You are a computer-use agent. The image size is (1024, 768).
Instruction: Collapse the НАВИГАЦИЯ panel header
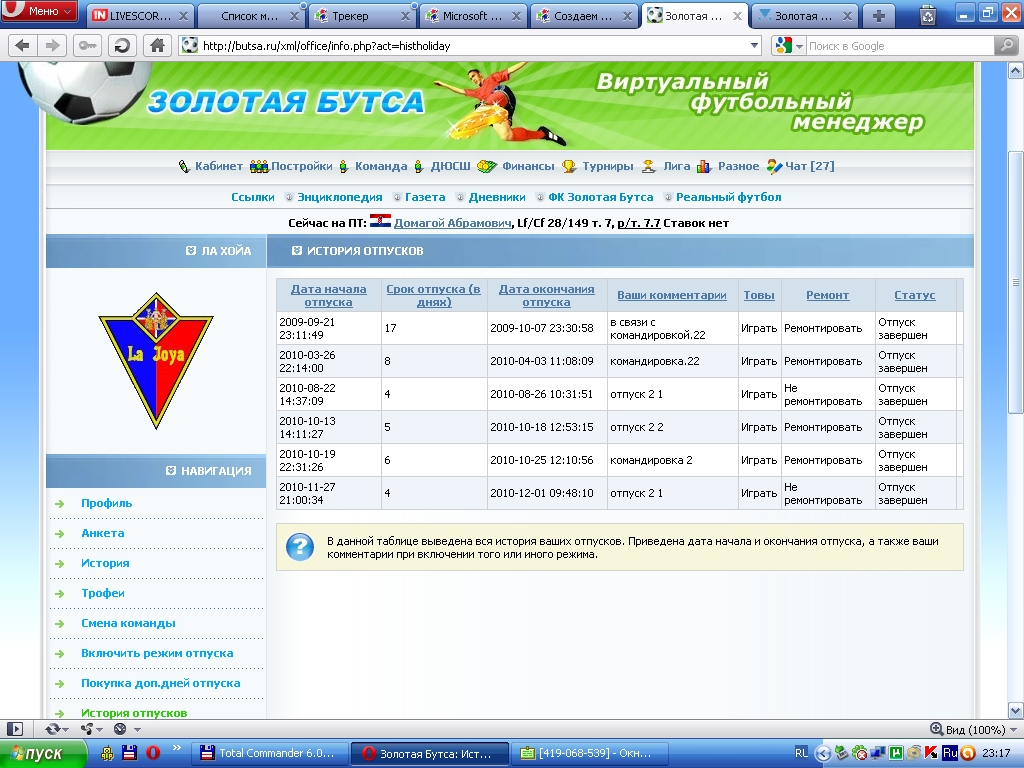171,470
